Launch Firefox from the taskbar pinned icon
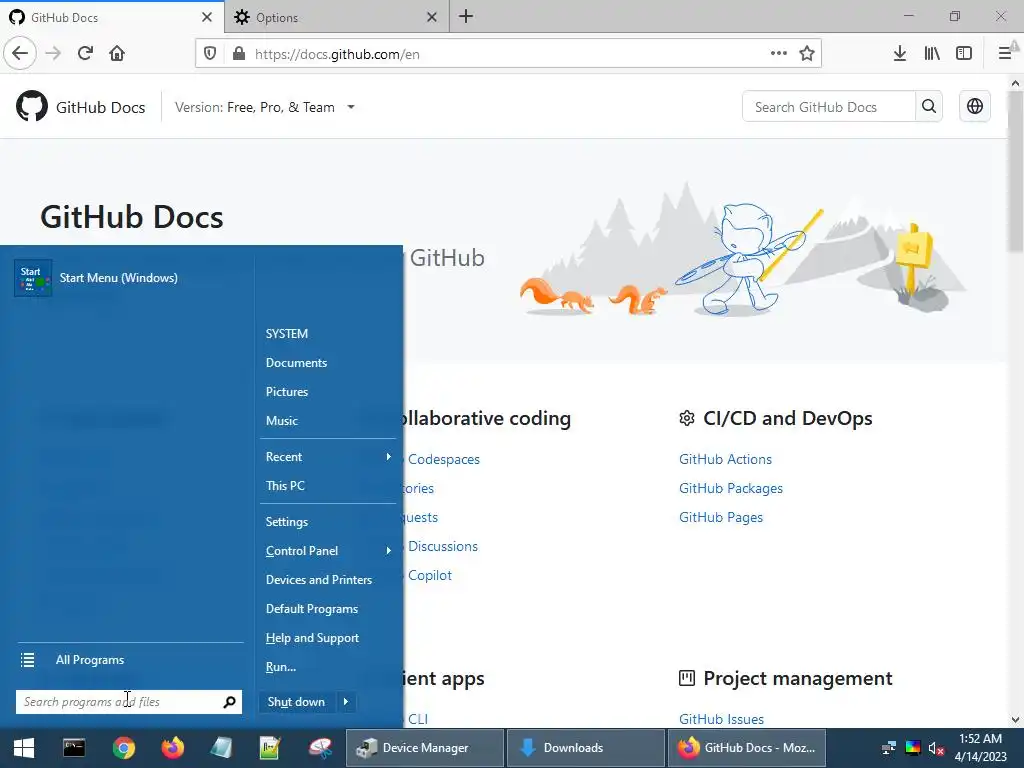 click(x=173, y=748)
